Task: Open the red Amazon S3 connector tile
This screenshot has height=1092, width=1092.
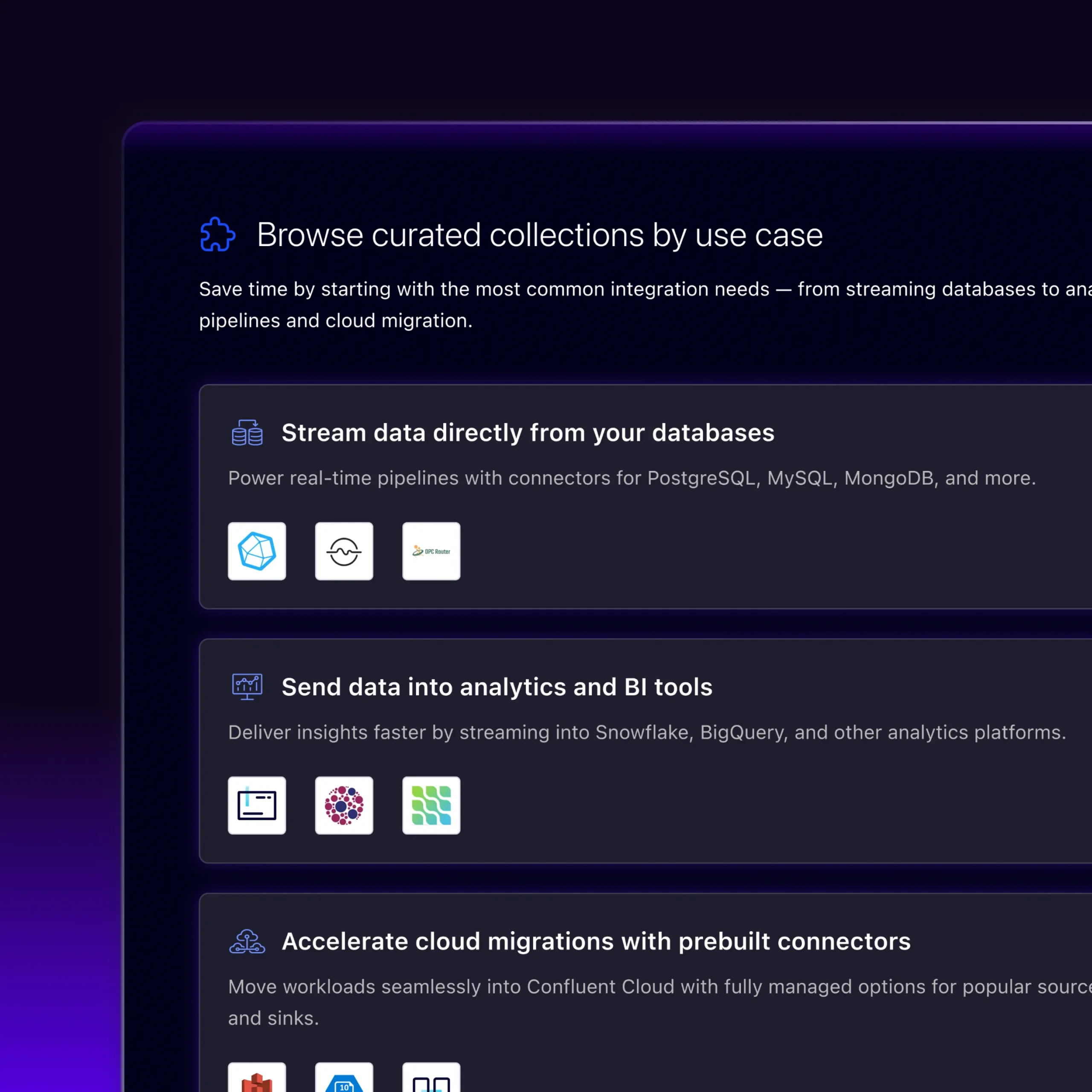Action: click(x=257, y=1077)
